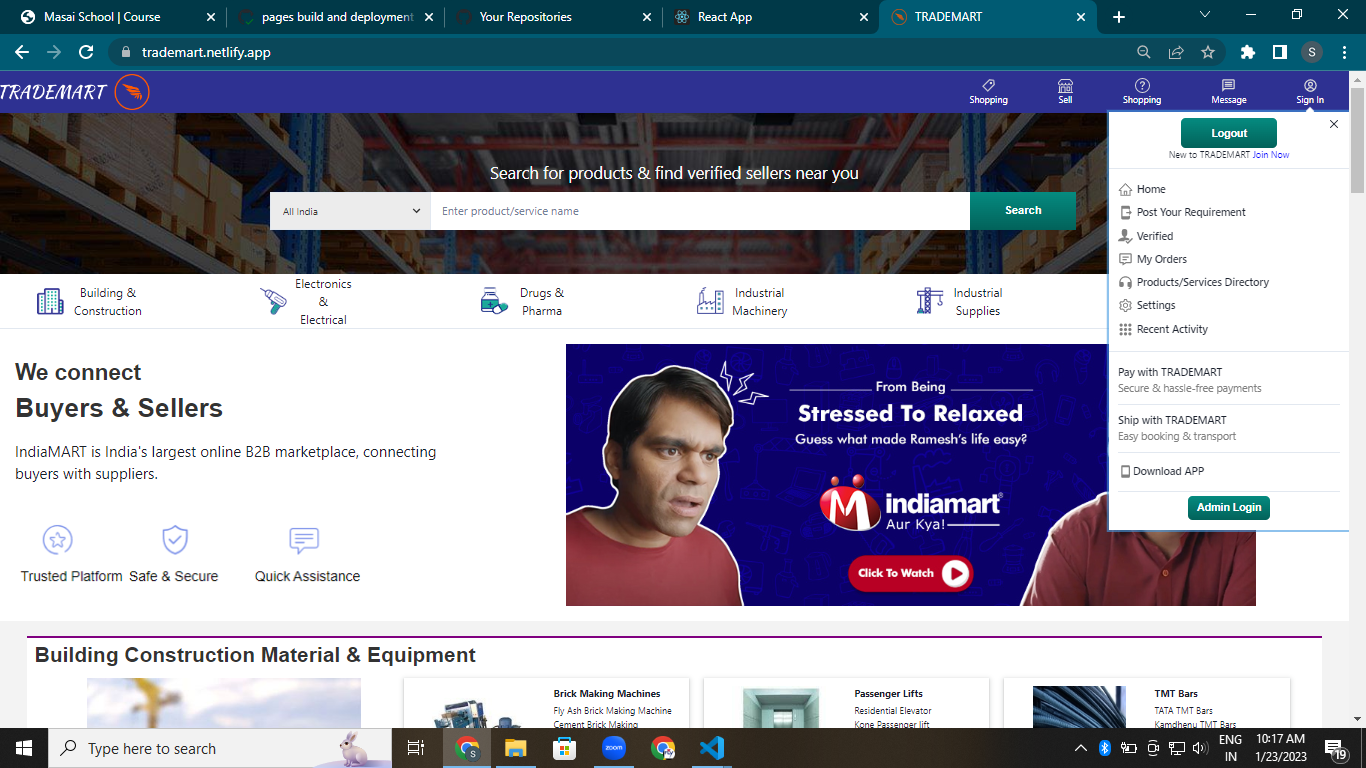Select the Industrial Supplies category icon
1366x768 pixels.
click(x=928, y=300)
